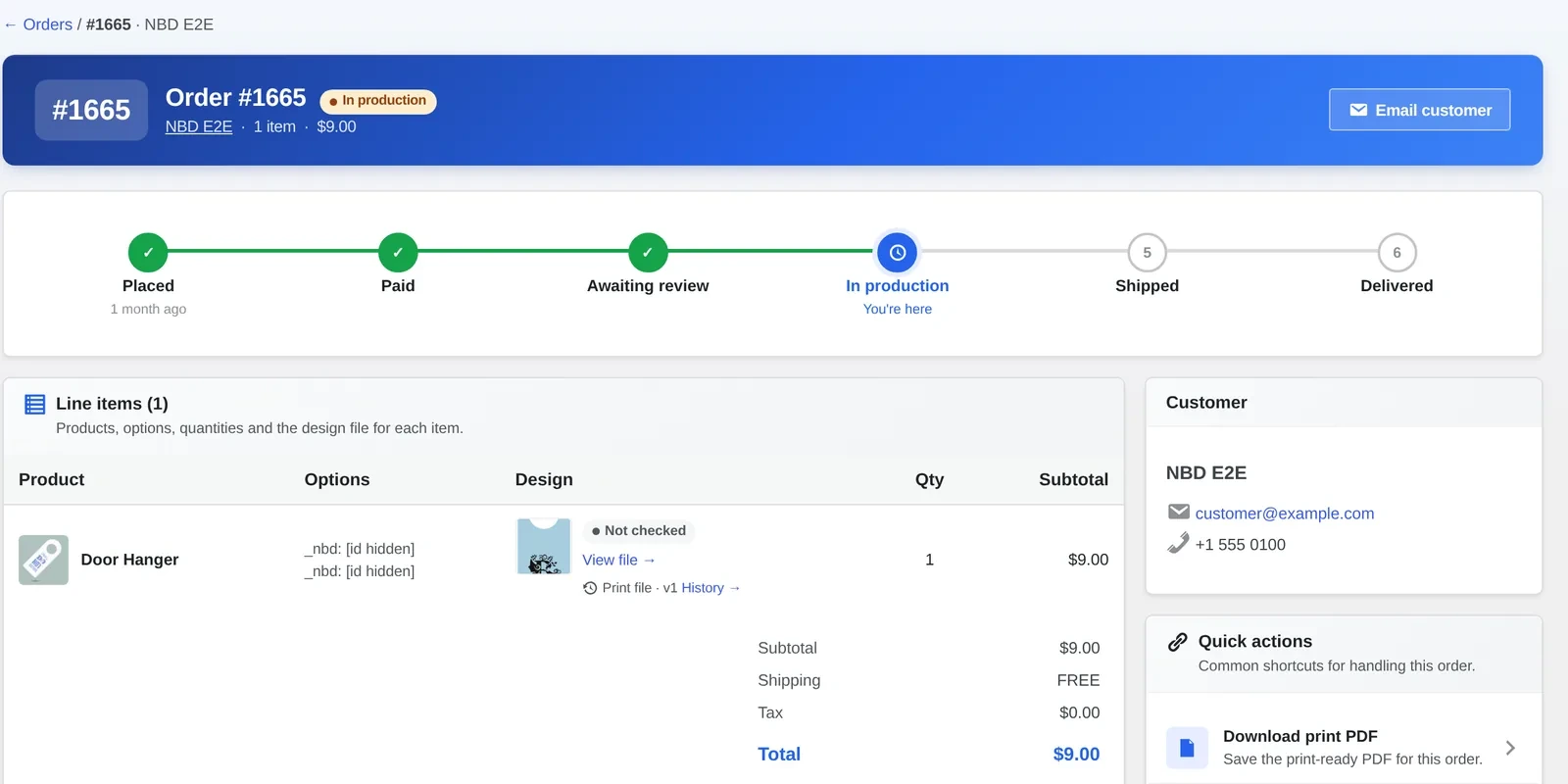The height and width of the screenshot is (784, 1568).
Task: Click the In production clock icon
Action: [898, 252]
